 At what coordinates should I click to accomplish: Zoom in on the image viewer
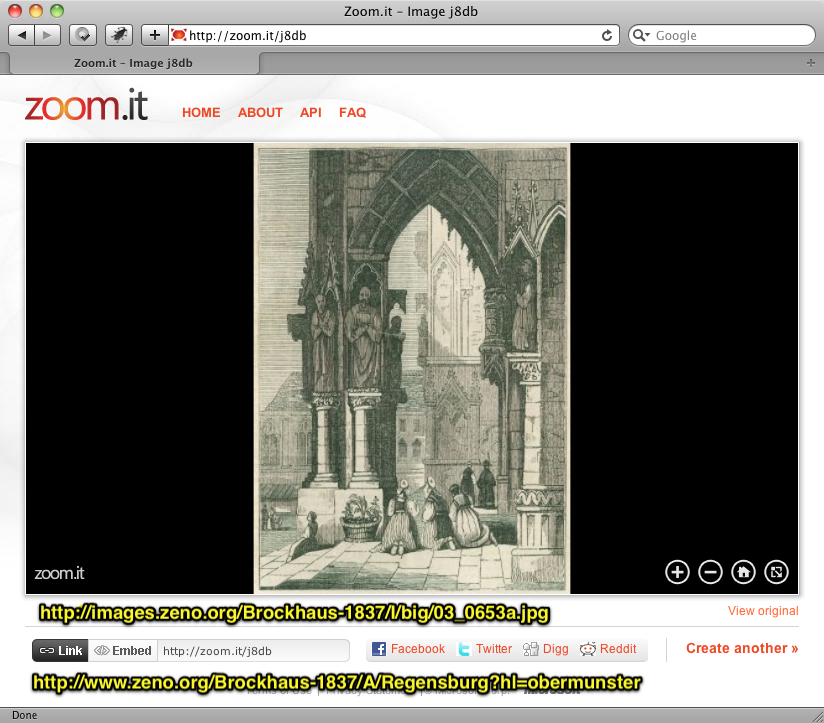(677, 572)
